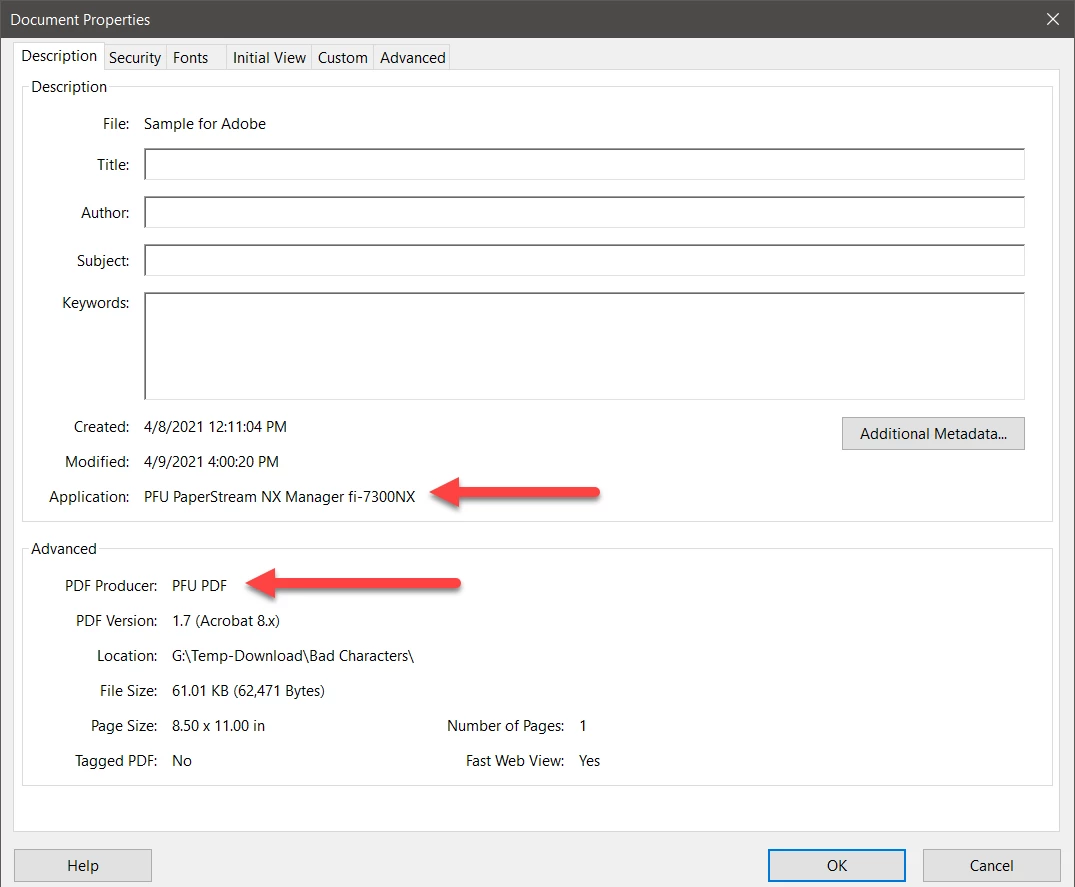This screenshot has width=1075, height=887.
Task: Go to the Custom tab
Action: pos(342,58)
